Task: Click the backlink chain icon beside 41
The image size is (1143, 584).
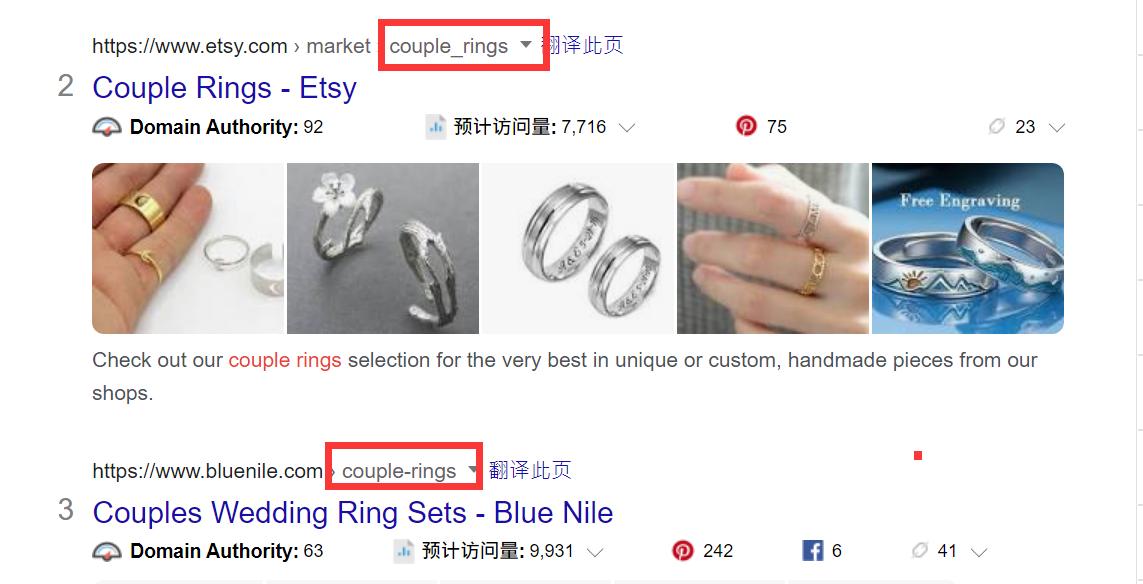Action: click(x=919, y=550)
